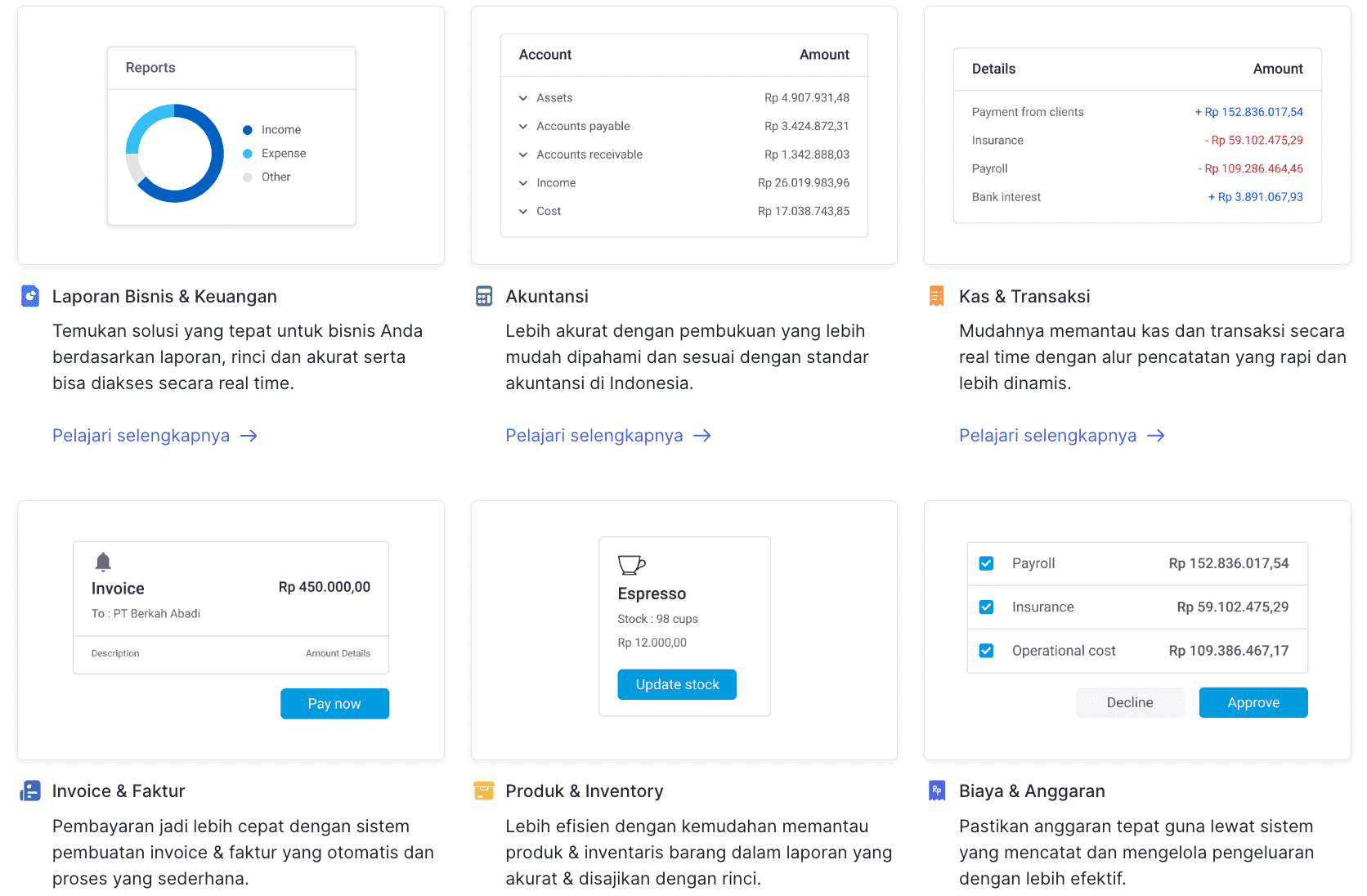
Task: Click the Laporan Bisnis & Keuangan report icon
Action: (30, 296)
